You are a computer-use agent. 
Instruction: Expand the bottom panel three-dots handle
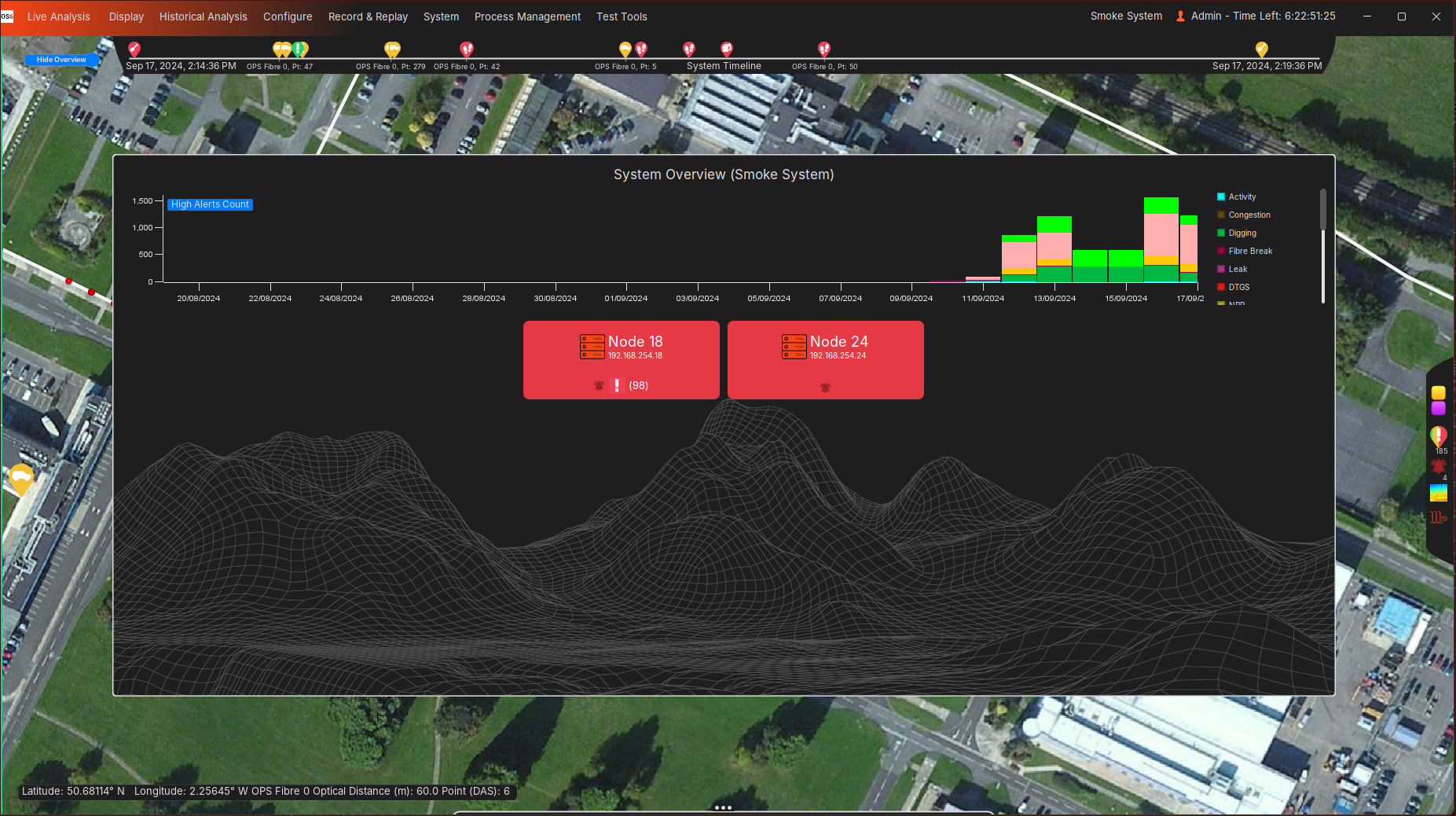pyautogui.click(x=723, y=807)
